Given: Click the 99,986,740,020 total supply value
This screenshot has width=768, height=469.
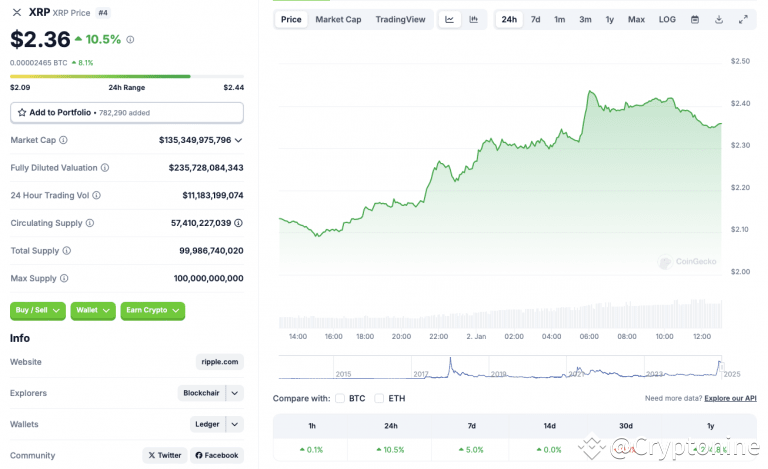Looking at the screenshot, I should click(211, 251).
